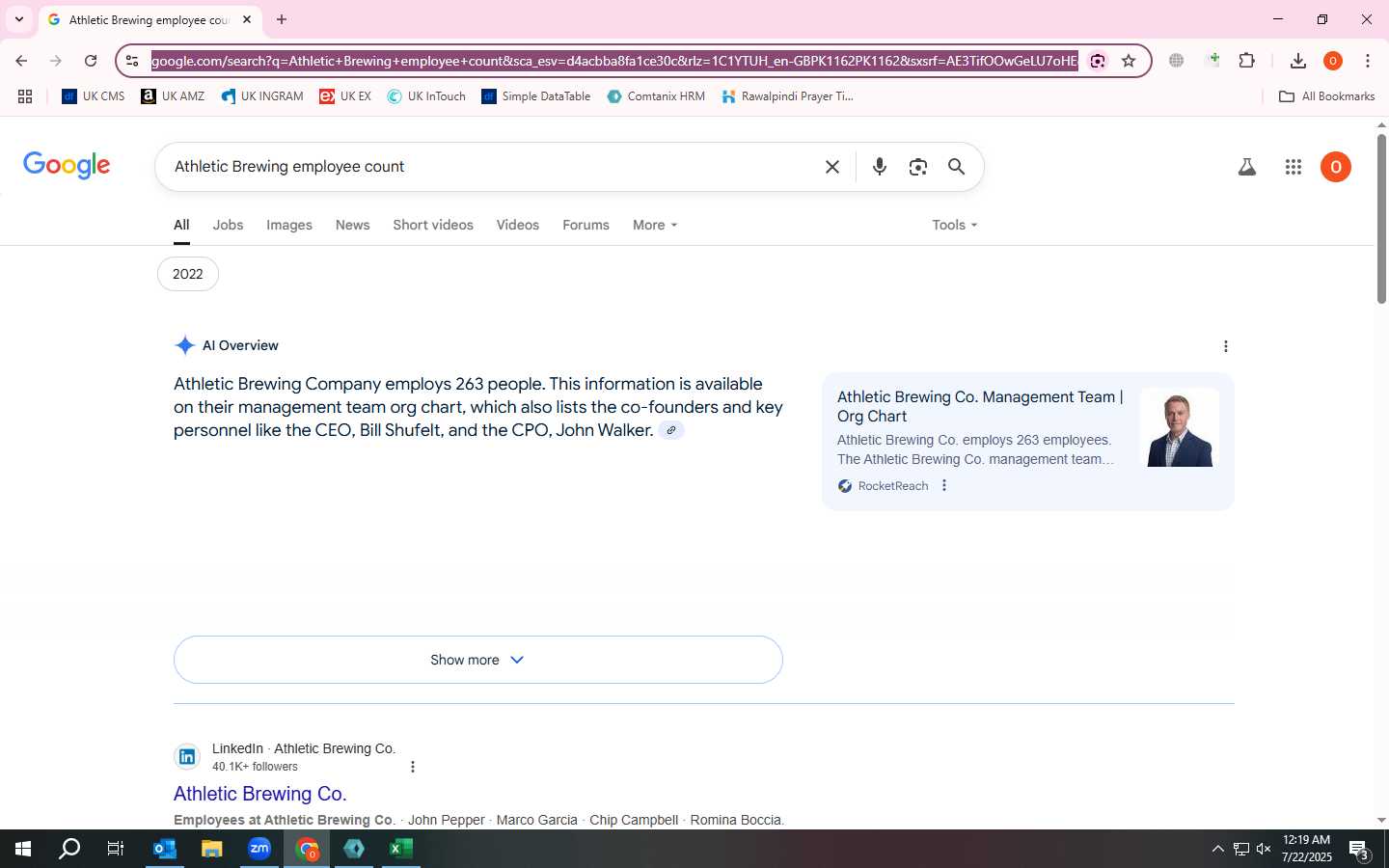Open Athletic Brewing Co. LinkedIn result link
Viewport: 1389px width, 868px height.
[x=260, y=794]
